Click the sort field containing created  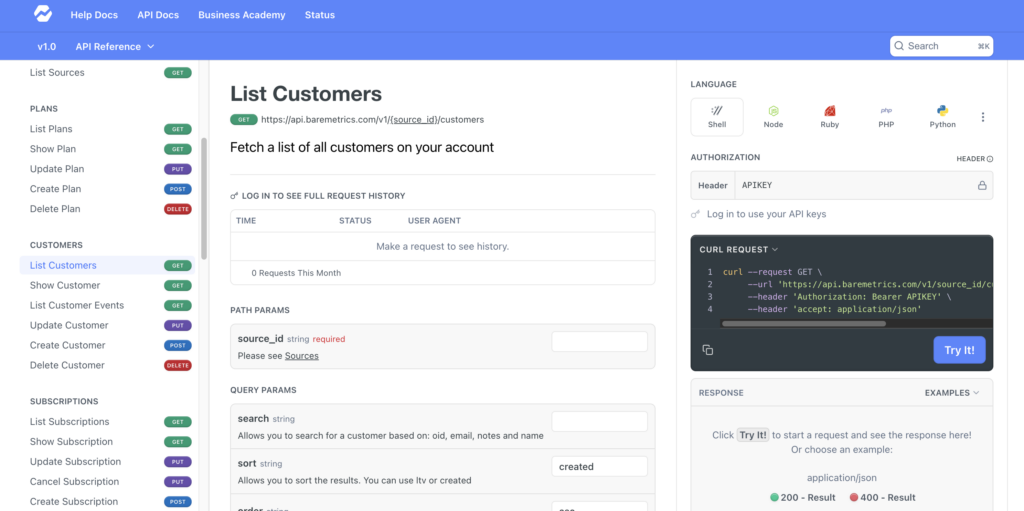pos(600,467)
